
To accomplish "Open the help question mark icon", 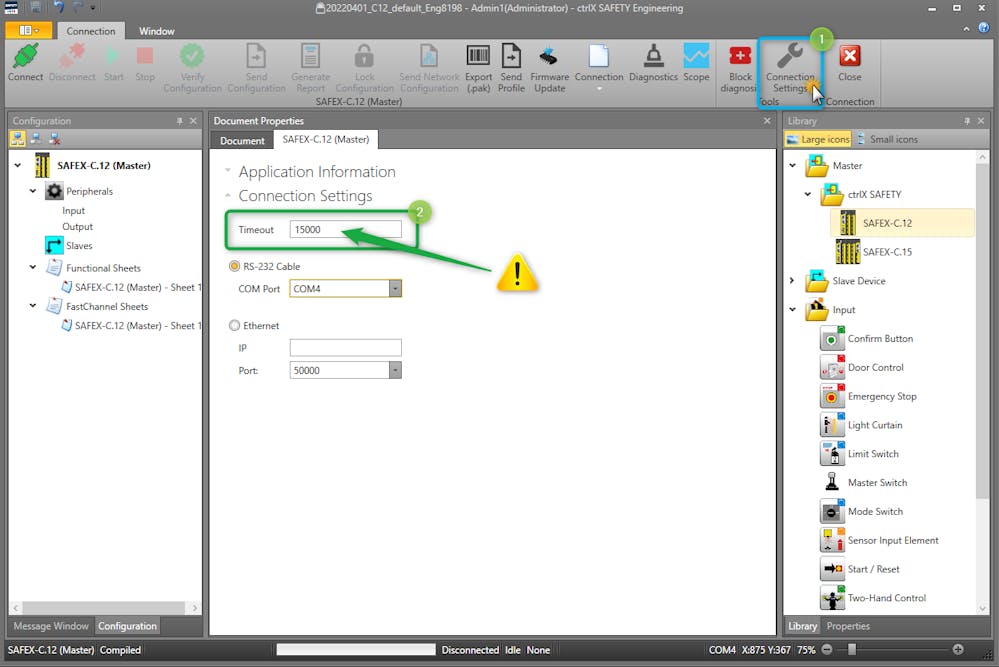I will click(x=984, y=27).
